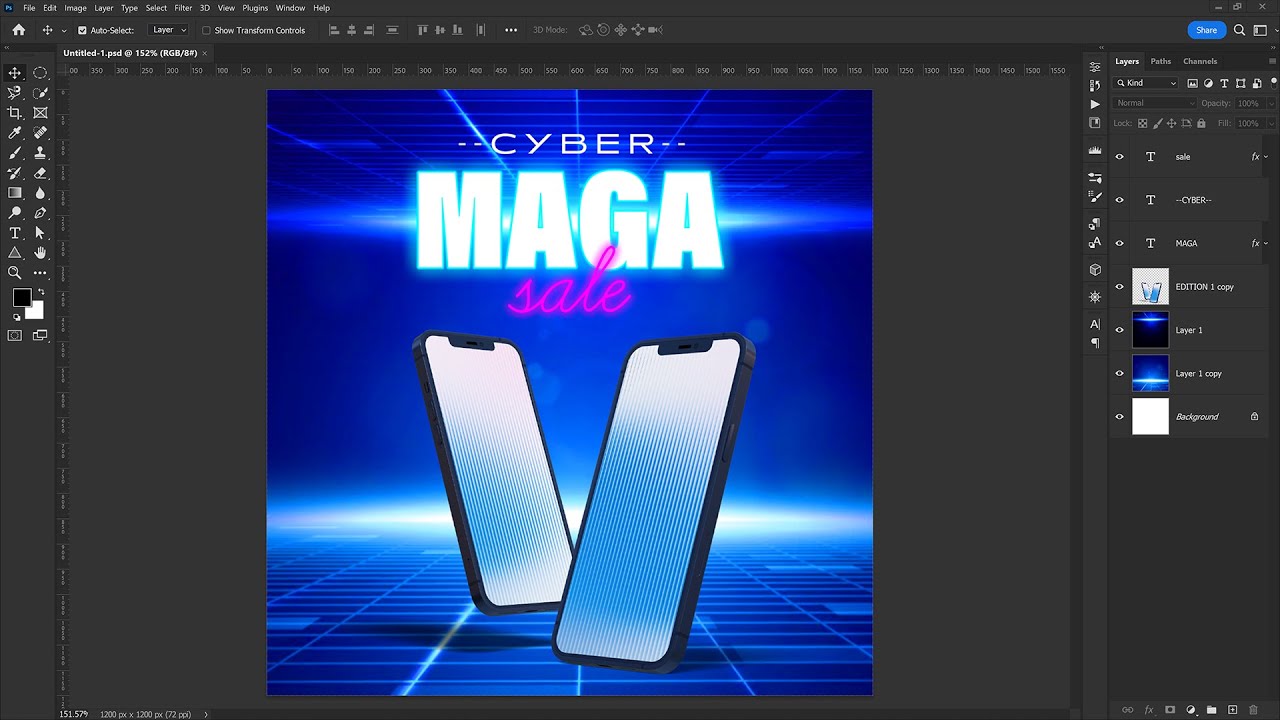Open the Auto-Select Layer dropdown
The image size is (1280, 720).
[x=169, y=30]
